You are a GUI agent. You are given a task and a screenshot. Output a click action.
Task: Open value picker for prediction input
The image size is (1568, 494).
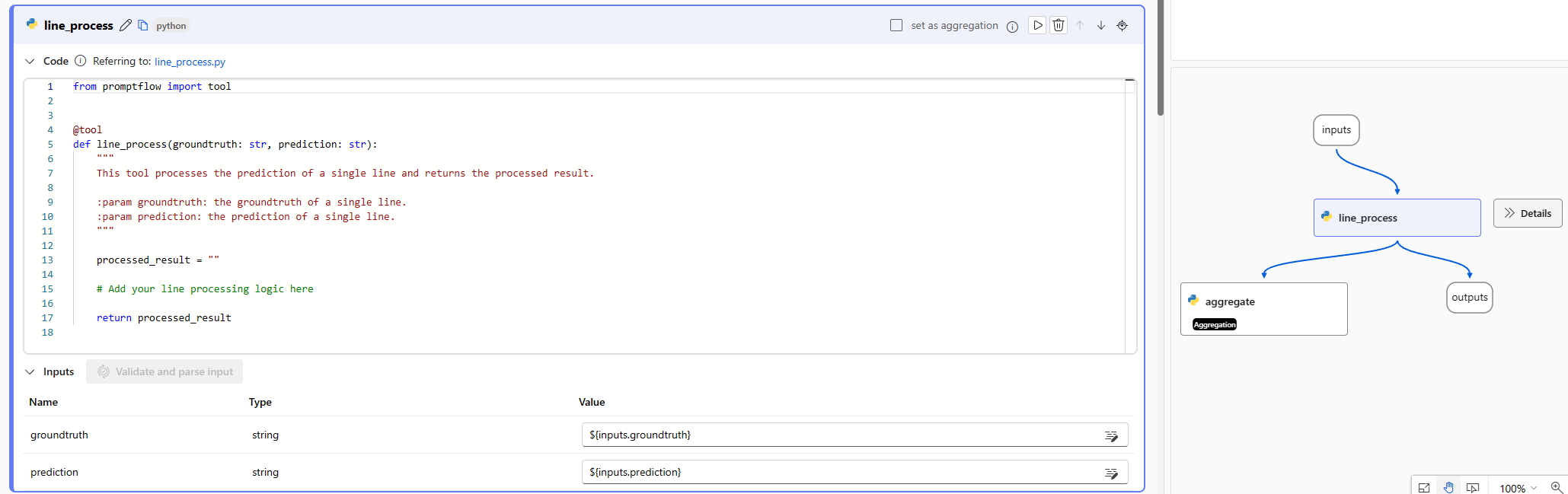point(1111,473)
